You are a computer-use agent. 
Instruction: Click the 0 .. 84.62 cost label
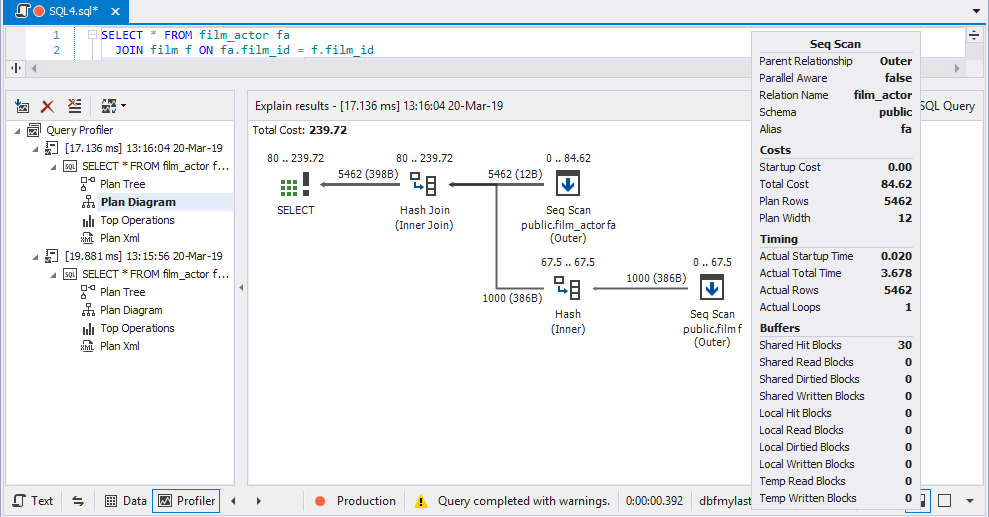pos(568,158)
